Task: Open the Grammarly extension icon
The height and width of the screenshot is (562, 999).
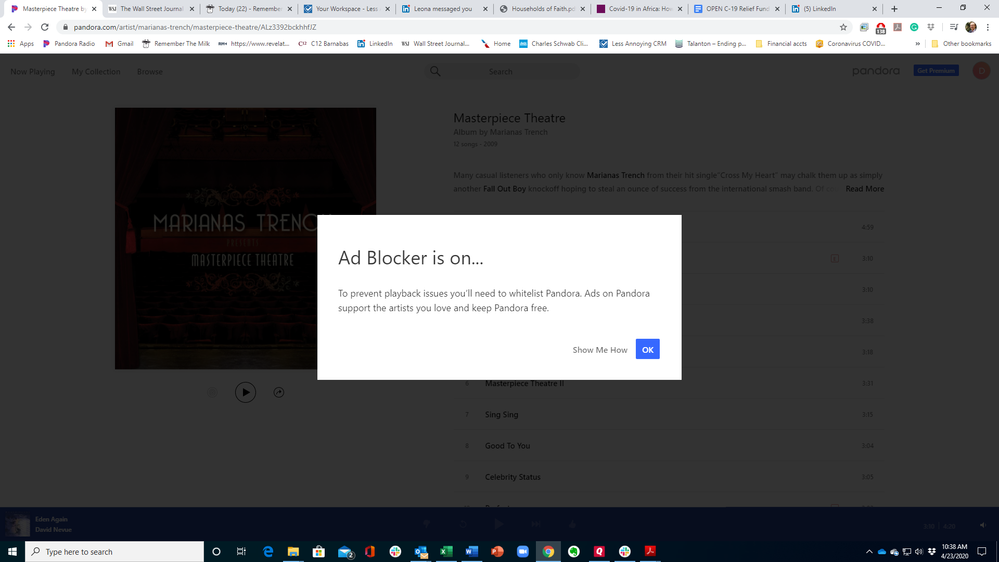Action: click(914, 27)
